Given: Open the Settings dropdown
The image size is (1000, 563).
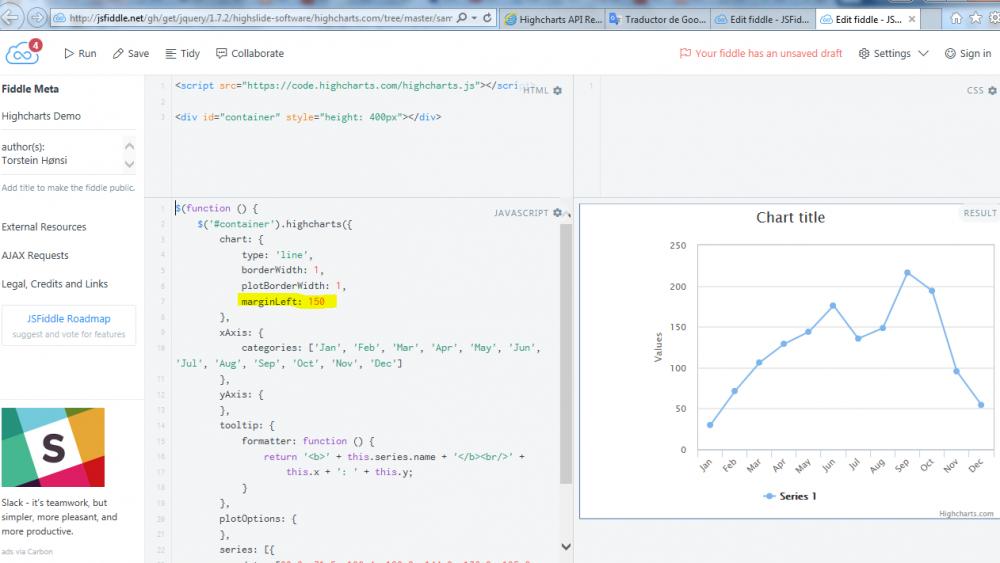Looking at the screenshot, I should pos(893,54).
